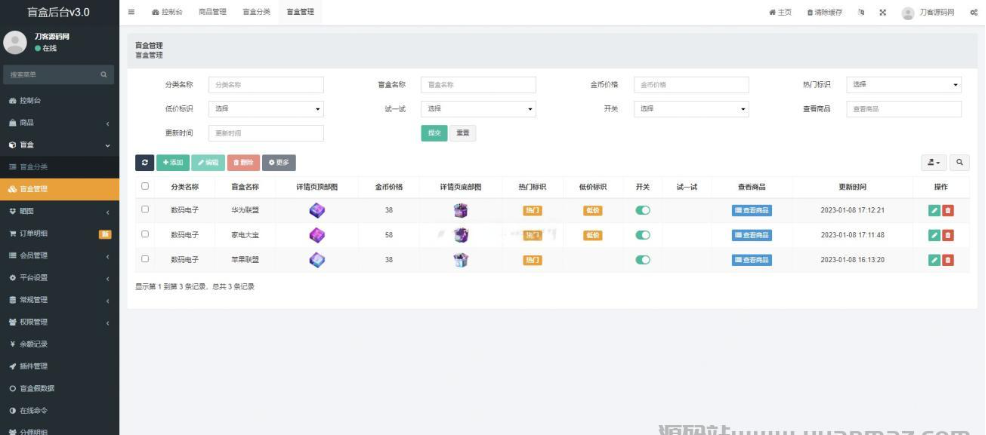Switch to the 盲盒分类 tab in the top bar
Screen dimensions: 986x435
[x=256, y=12]
